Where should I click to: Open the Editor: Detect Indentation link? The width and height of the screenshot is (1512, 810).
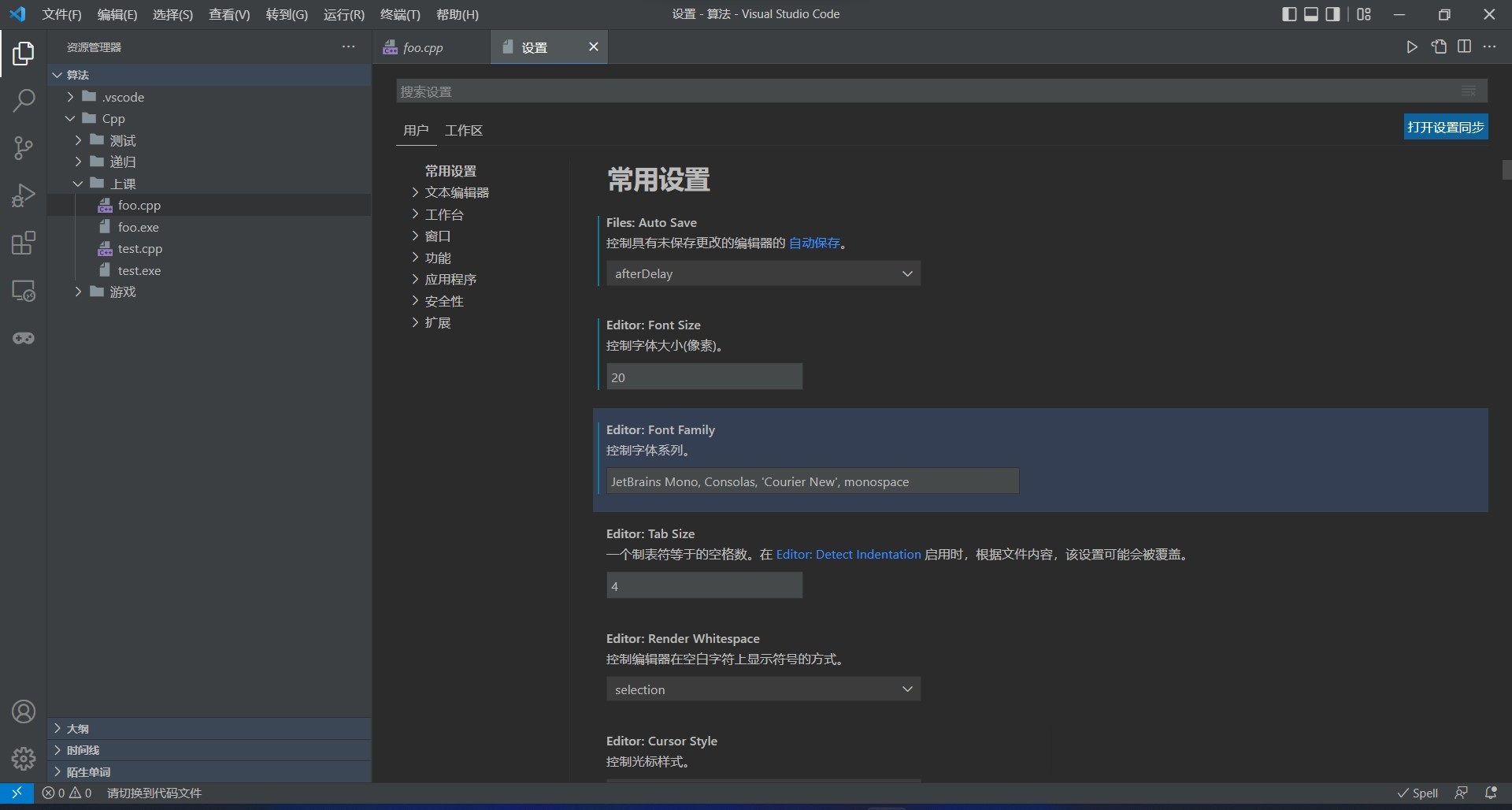coord(848,554)
